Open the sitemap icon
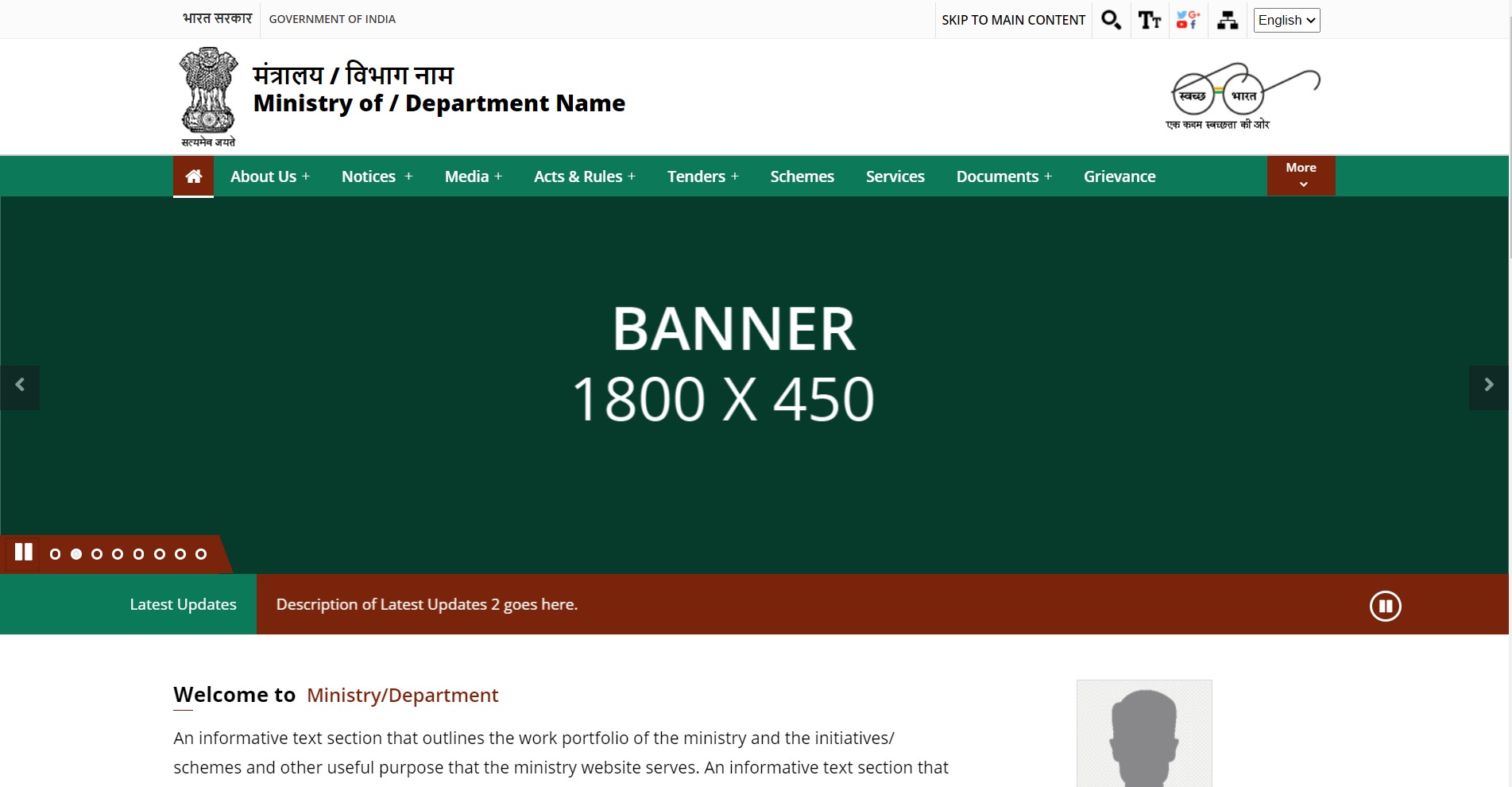Viewport: 1512px width, 787px height. point(1228,20)
